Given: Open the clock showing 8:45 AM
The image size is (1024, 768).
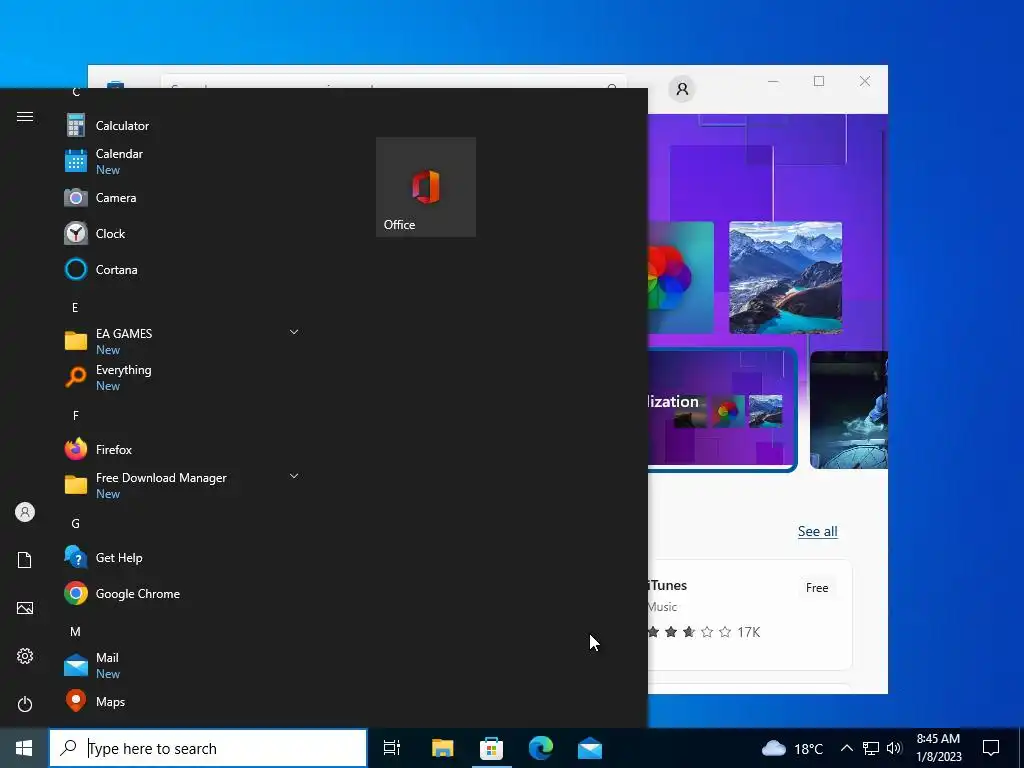Looking at the screenshot, I should [938, 748].
